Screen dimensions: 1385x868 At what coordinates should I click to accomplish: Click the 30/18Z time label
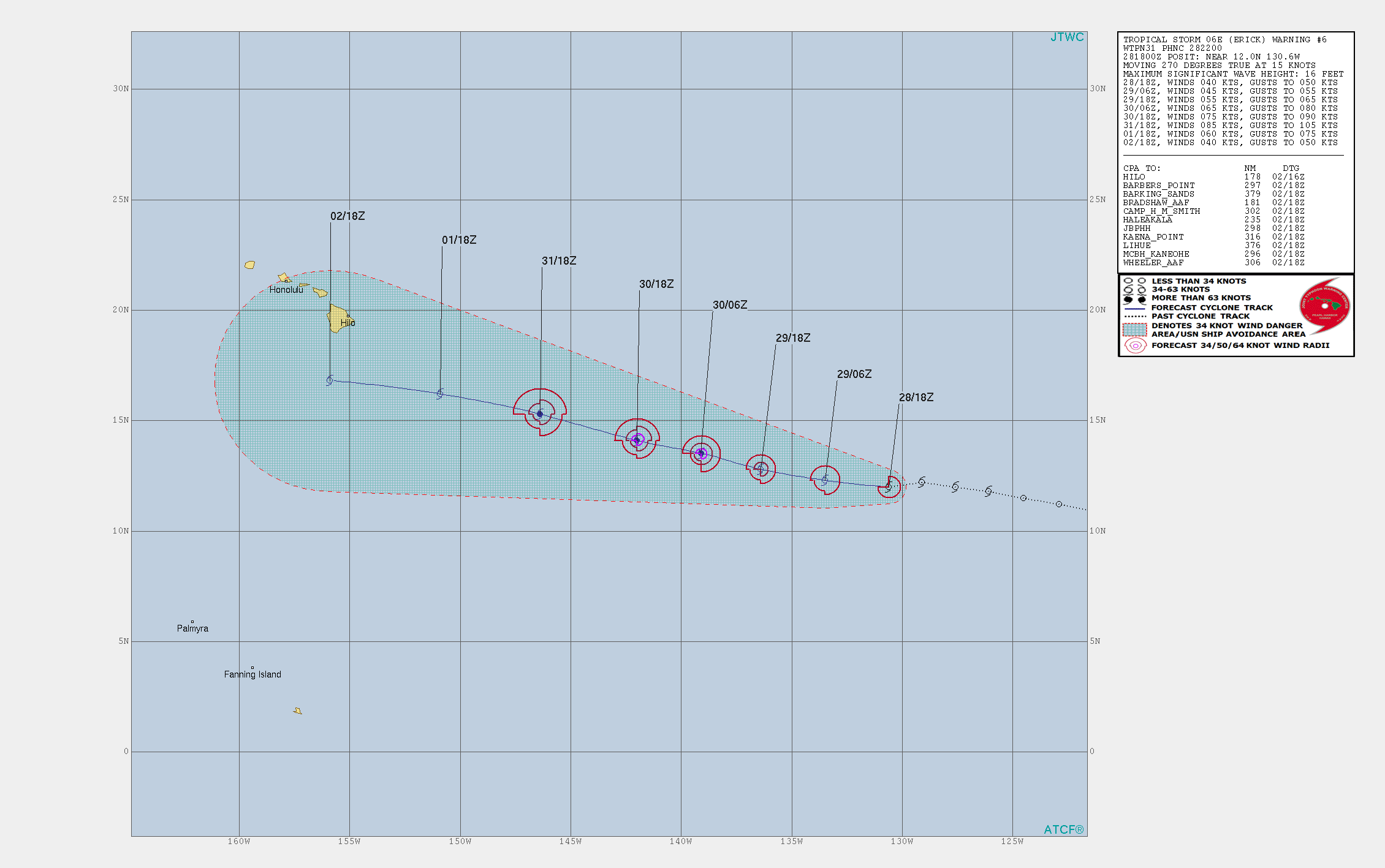(656, 284)
